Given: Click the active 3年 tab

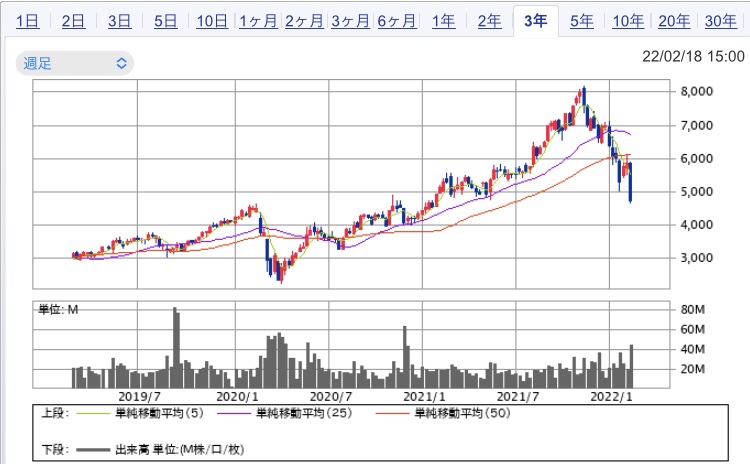Looking at the screenshot, I should coord(535,21).
